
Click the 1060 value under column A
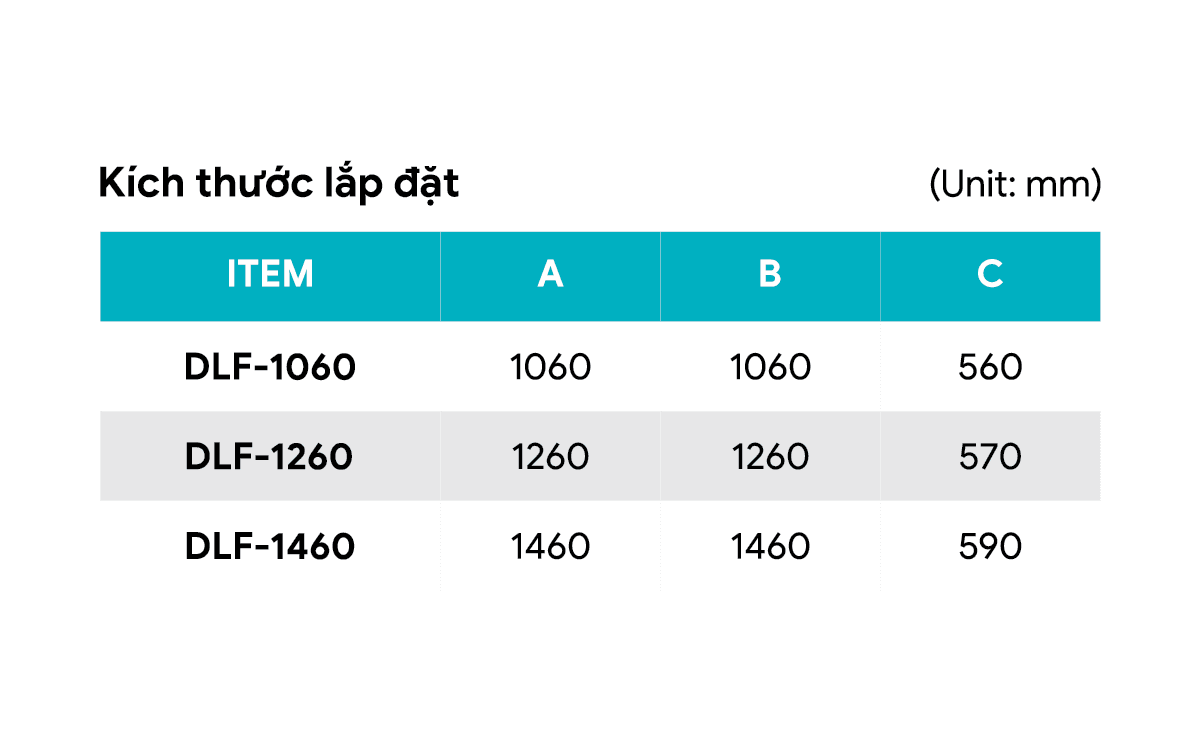point(550,368)
